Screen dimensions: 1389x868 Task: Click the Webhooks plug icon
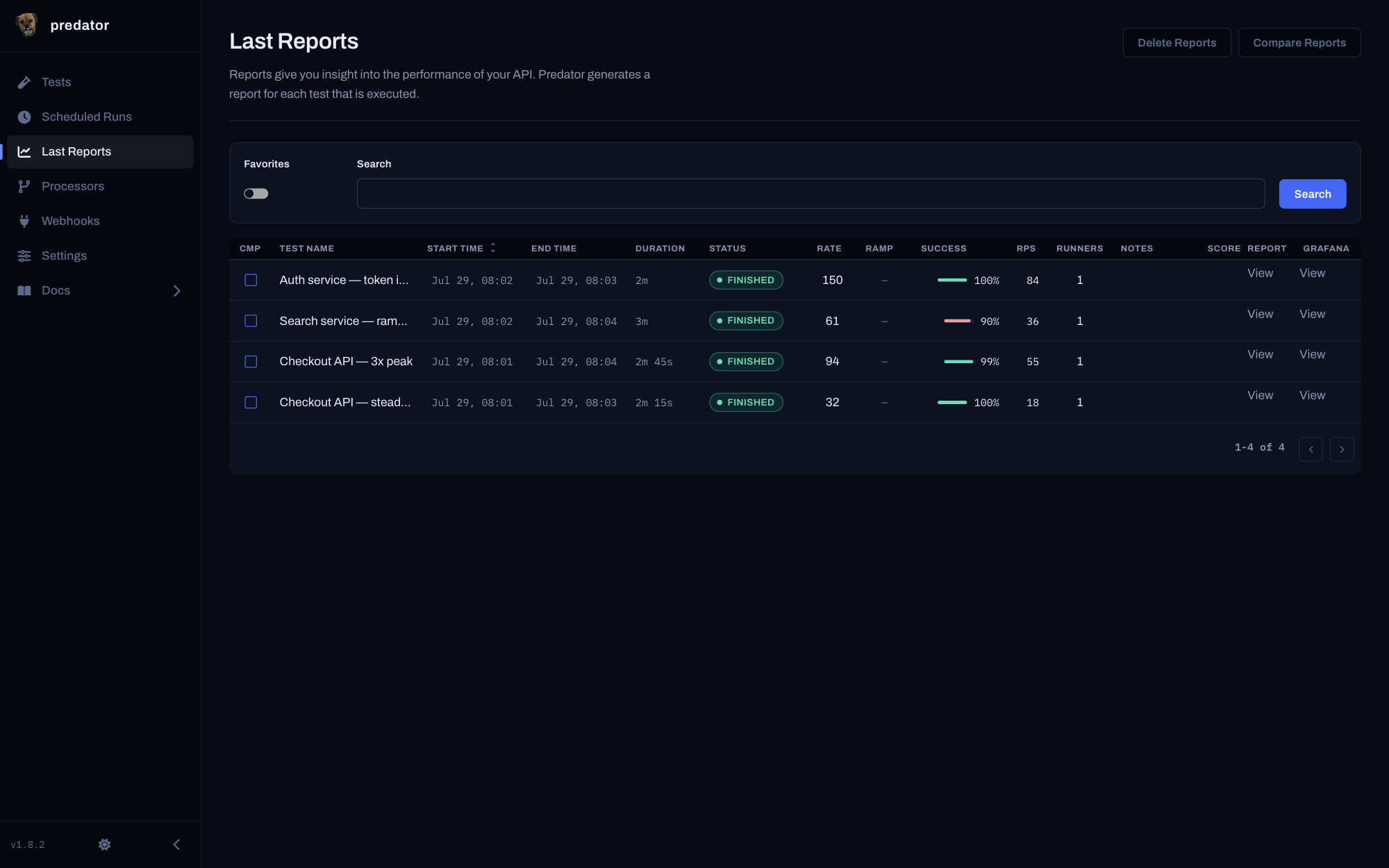pos(24,221)
